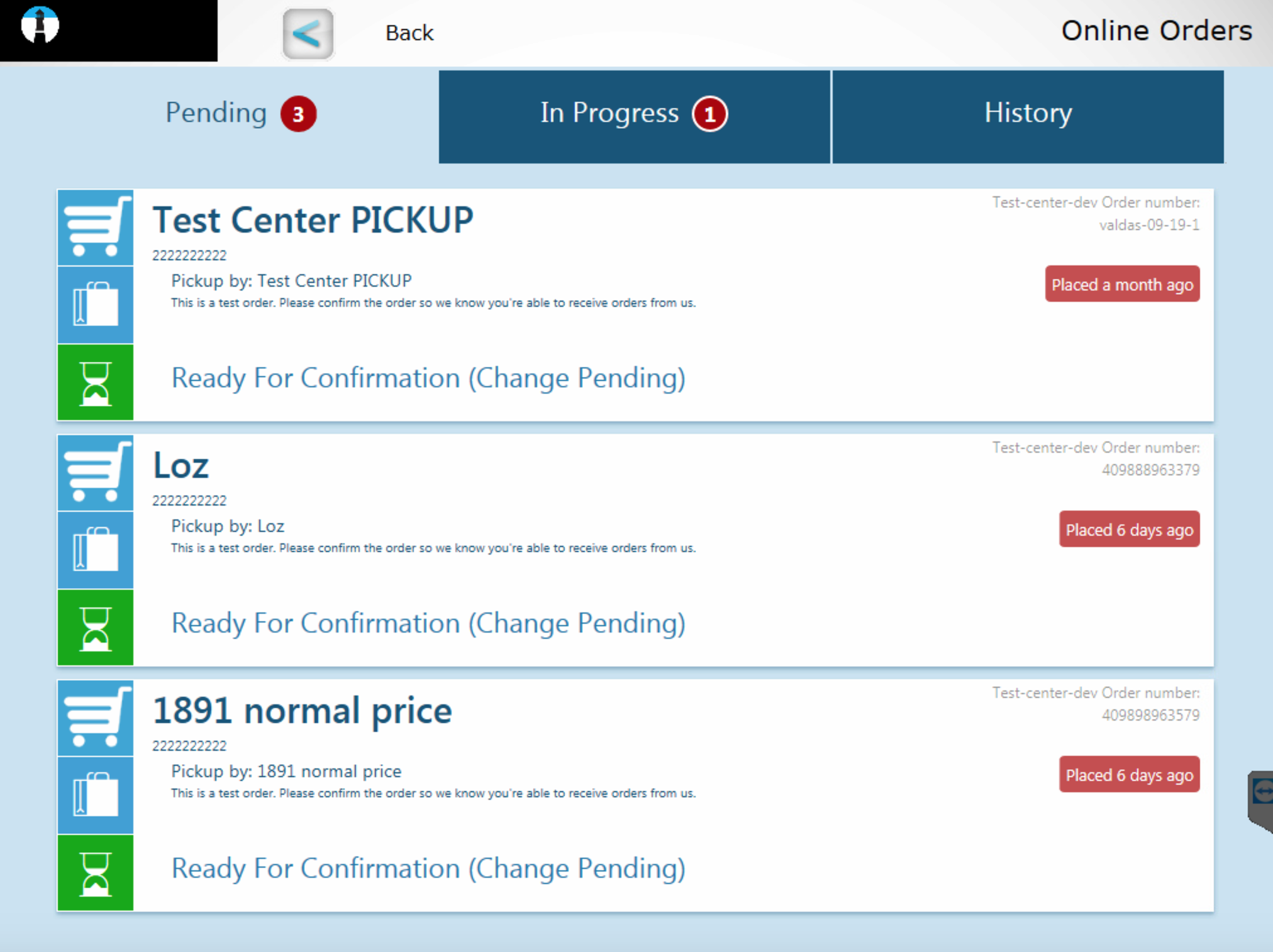Click Placed 6 days ago badge on Loz
The height and width of the screenshot is (952, 1273).
1129,529
